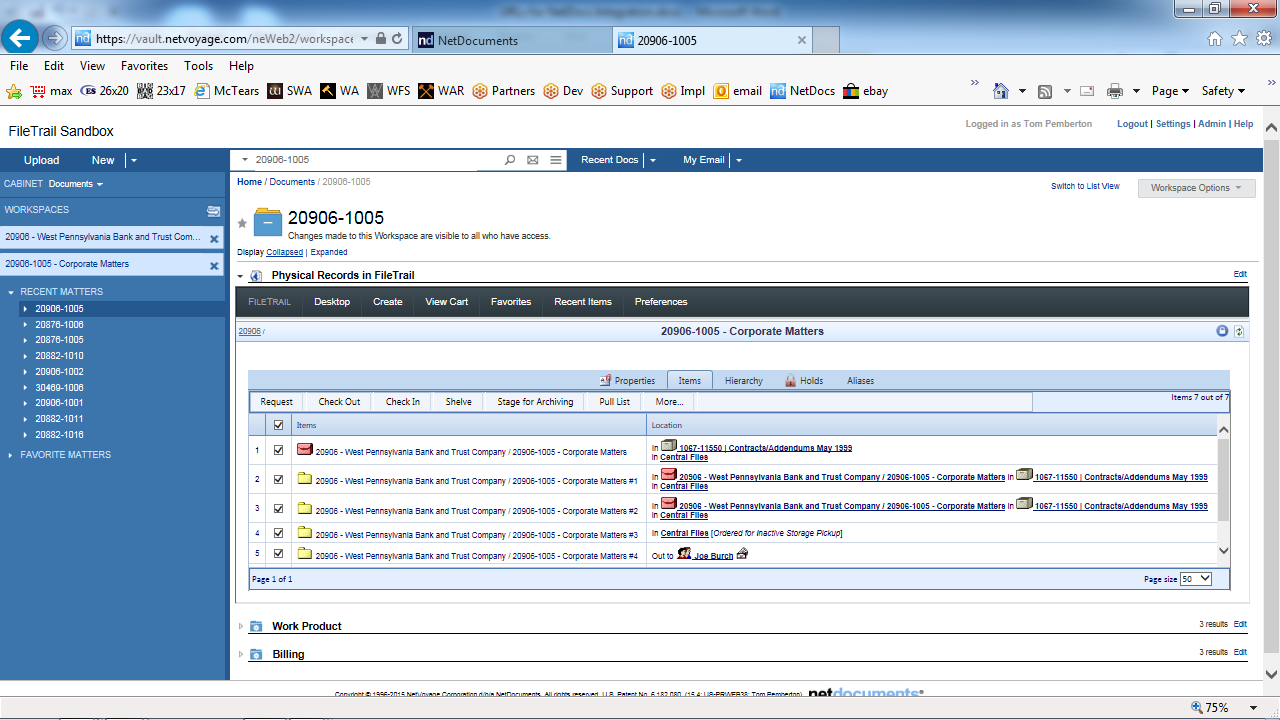The image size is (1280, 720).
Task: Click the Pull List button
Action: (x=615, y=402)
